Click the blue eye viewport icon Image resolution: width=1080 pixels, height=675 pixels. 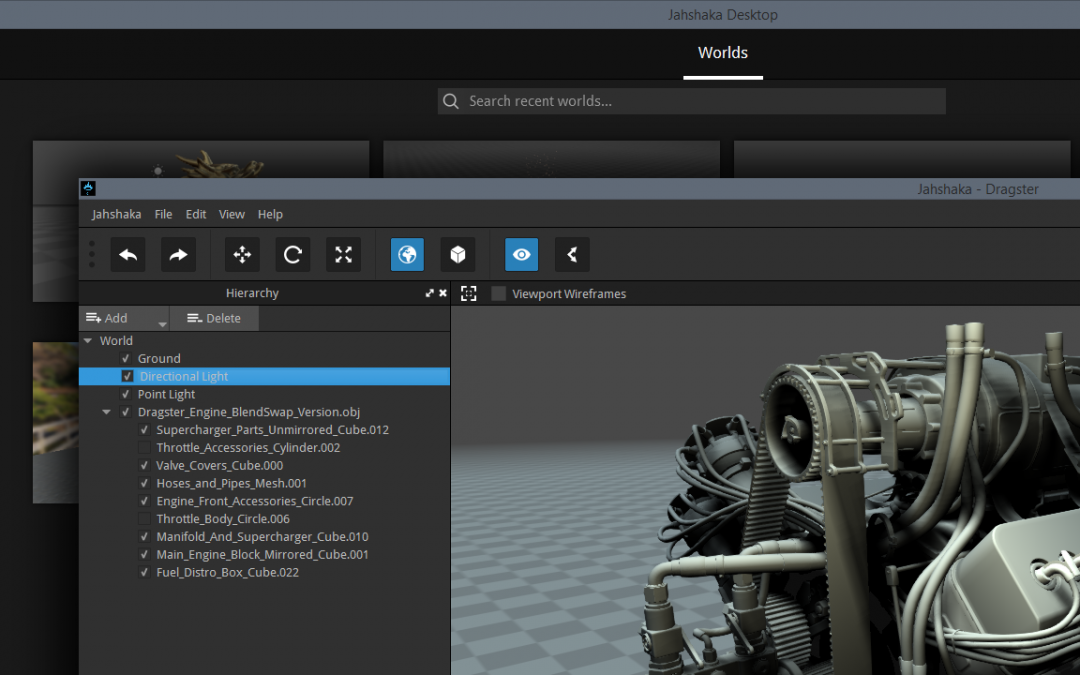[x=521, y=254]
